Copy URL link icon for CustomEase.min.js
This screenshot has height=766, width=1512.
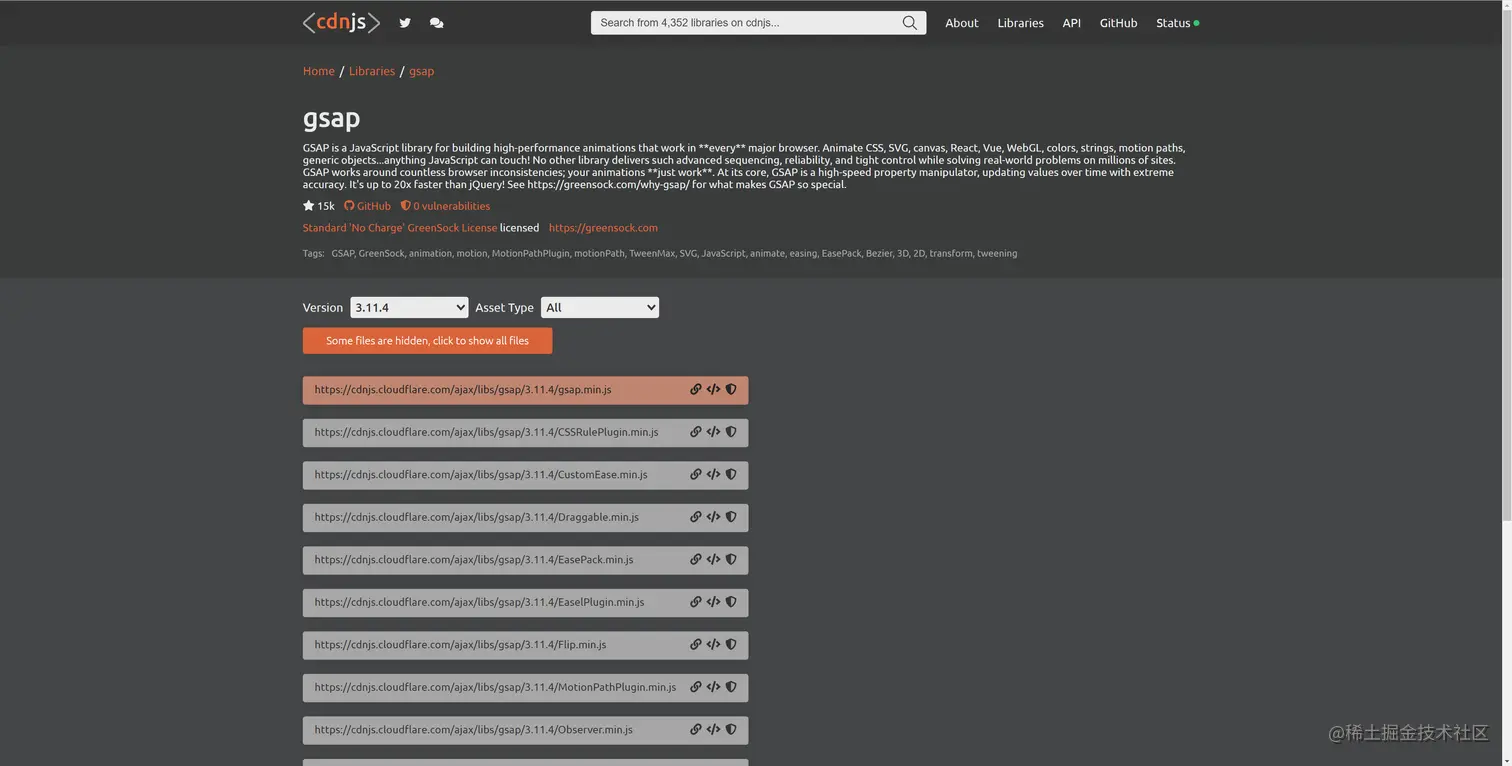[x=696, y=475]
